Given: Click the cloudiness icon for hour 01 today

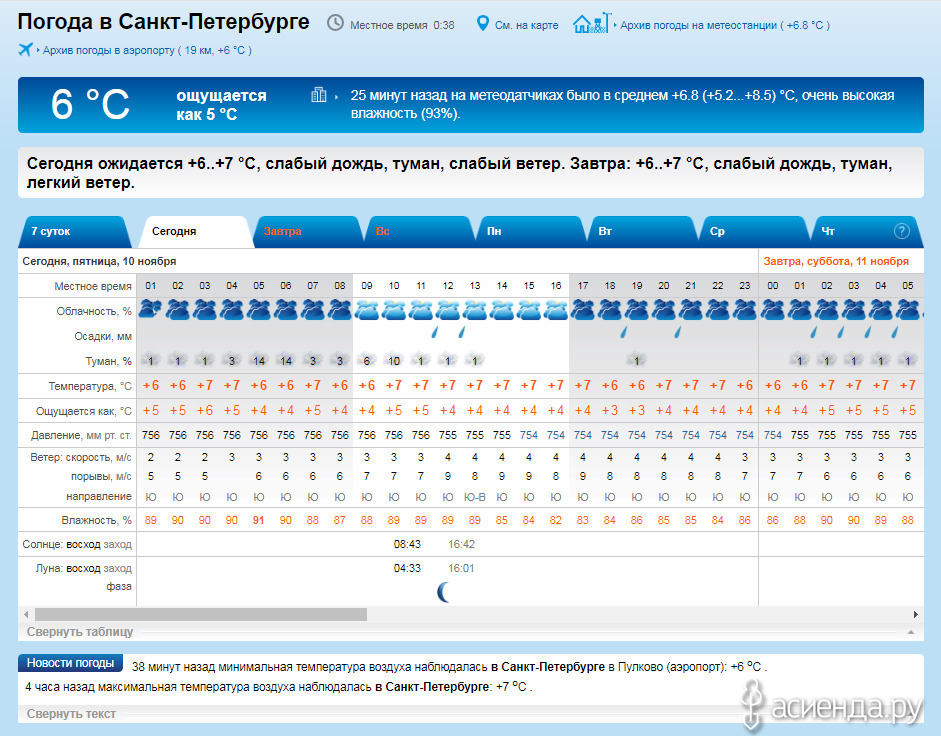Looking at the screenshot, I should pyautogui.click(x=151, y=310).
